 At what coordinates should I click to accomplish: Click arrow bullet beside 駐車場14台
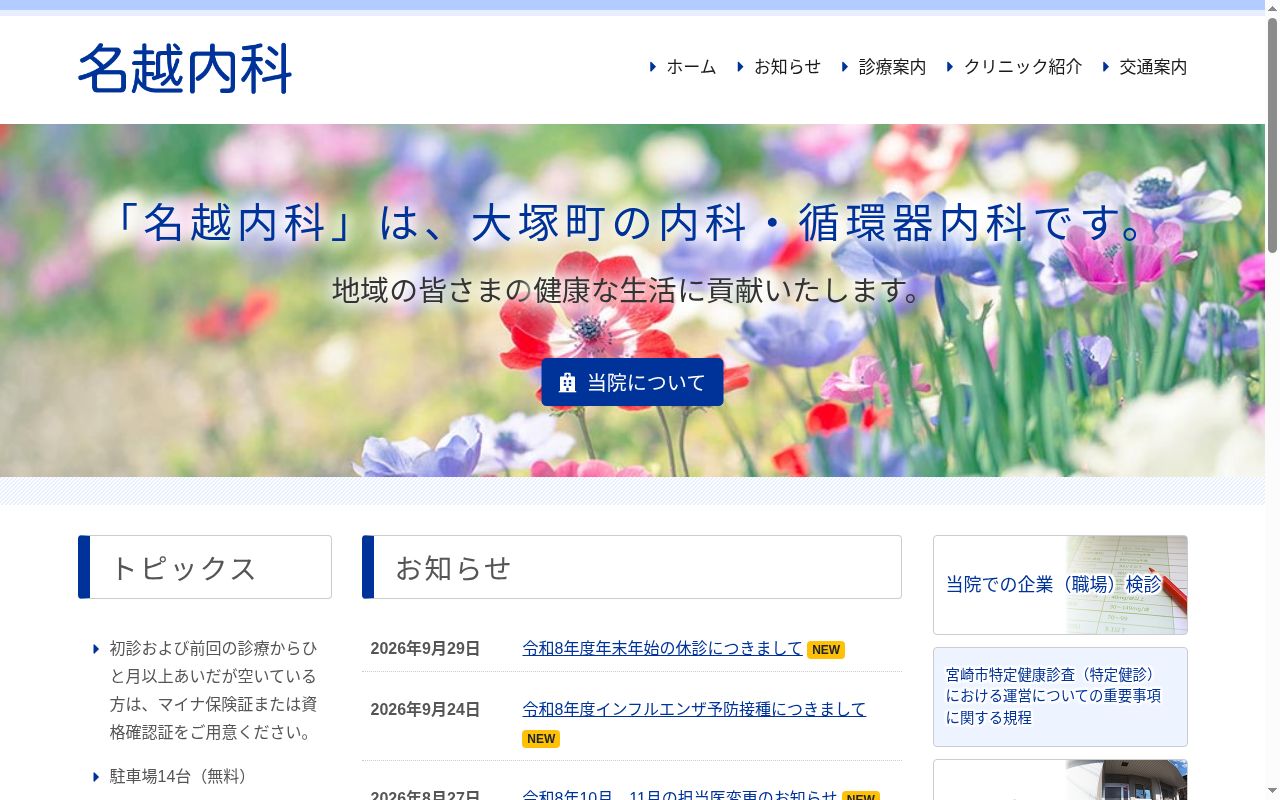[x=96, y=777]
